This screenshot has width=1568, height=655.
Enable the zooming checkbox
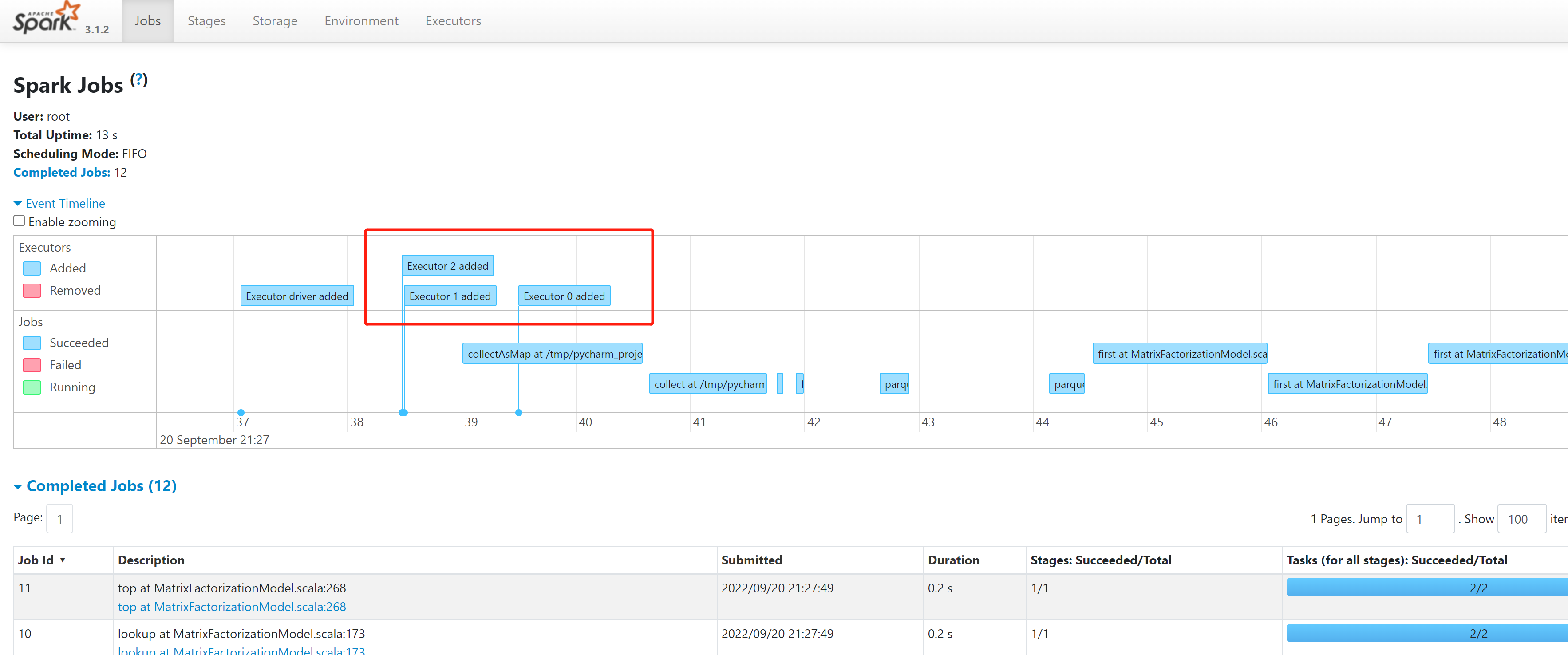pos(20,221)
